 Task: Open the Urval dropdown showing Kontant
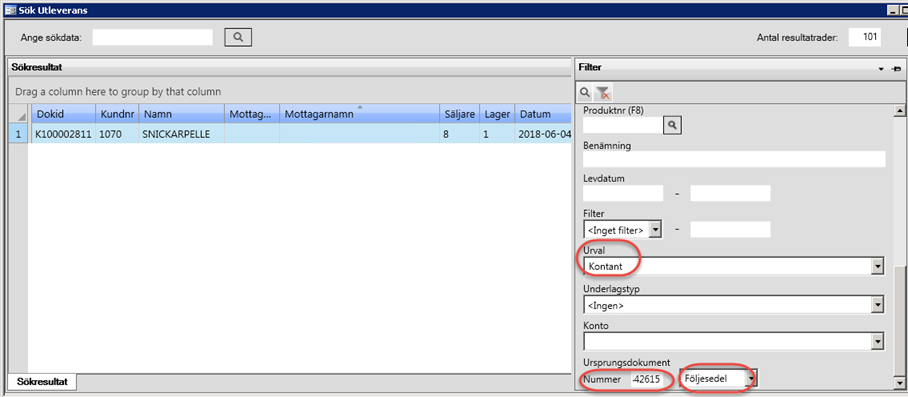(878, 266)
